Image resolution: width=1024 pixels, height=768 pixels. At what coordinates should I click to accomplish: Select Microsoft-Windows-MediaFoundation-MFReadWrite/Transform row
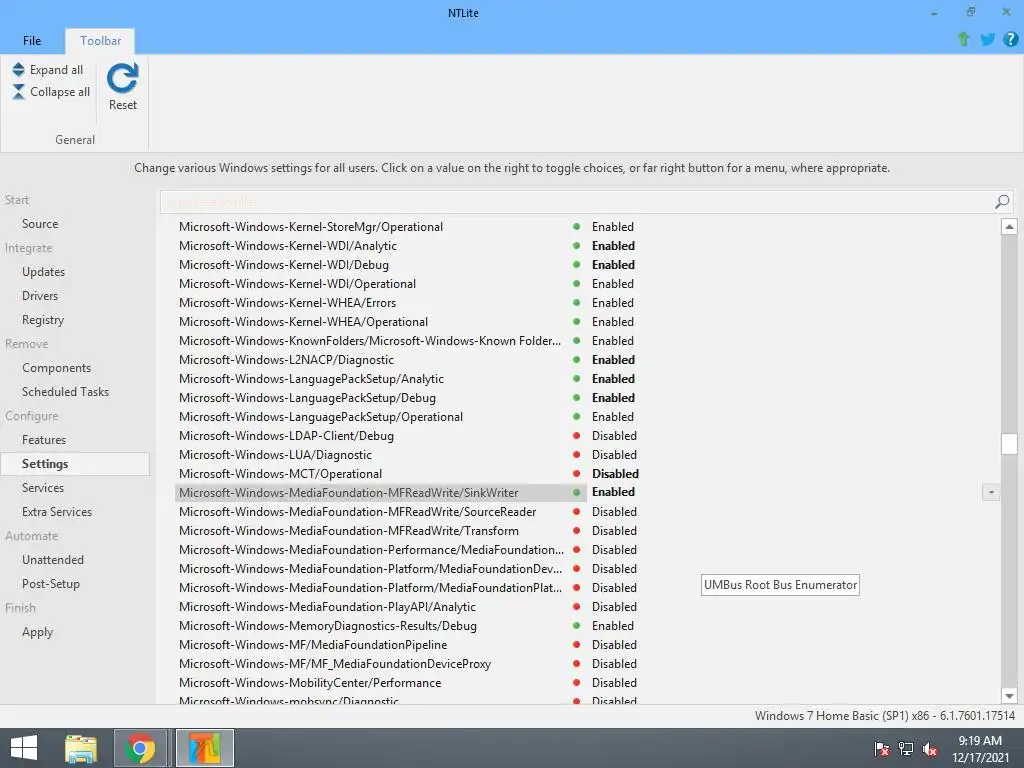click(x=349, y=530)
